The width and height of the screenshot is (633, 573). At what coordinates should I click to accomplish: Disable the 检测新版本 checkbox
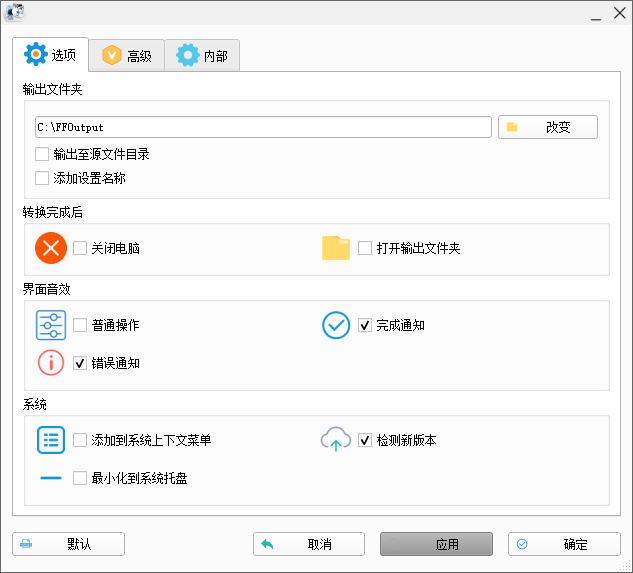click(x=365, y=440)
